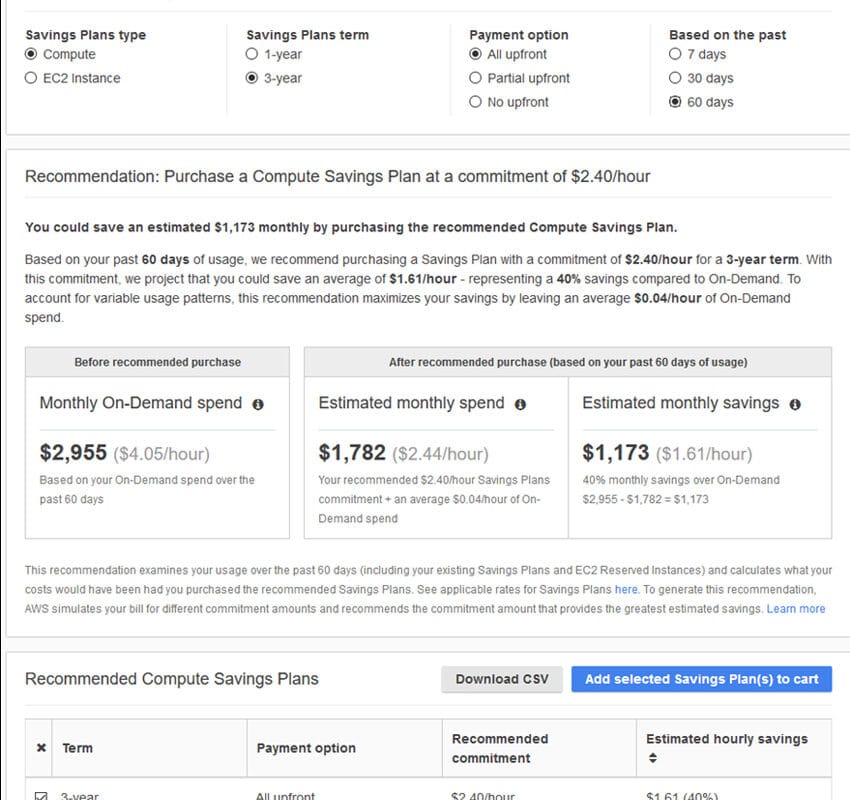Click the 'After recommended purchase' header
This screenshot has height=800, width=850.
pos(568,362)
